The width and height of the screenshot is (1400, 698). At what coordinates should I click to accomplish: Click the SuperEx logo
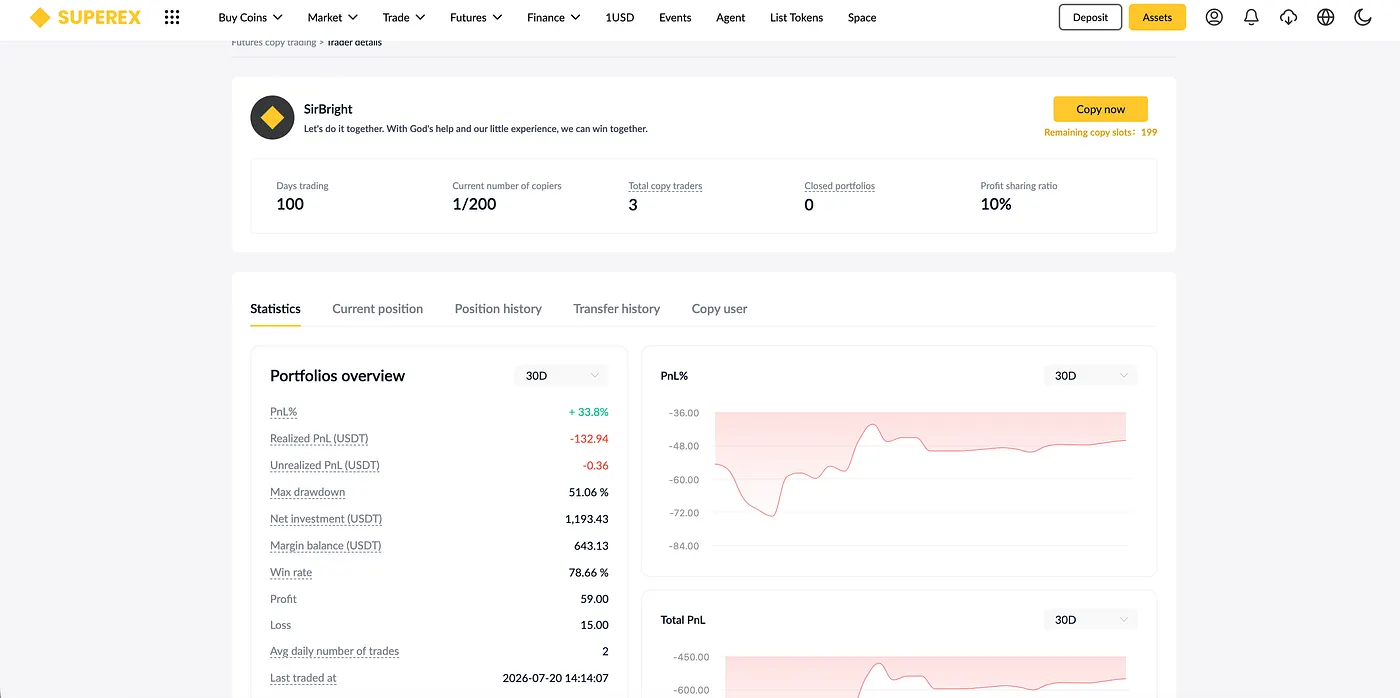85,17
